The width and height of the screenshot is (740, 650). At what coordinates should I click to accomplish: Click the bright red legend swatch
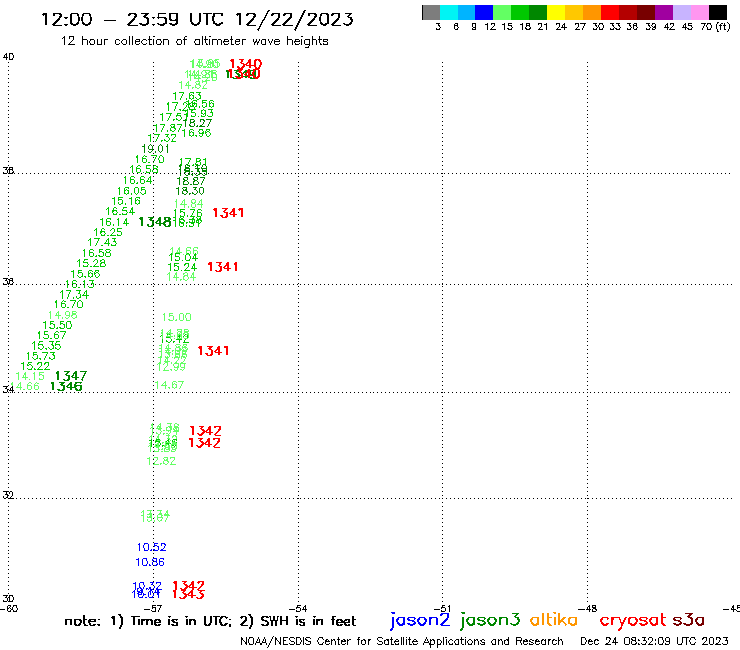tap(610, 12)
